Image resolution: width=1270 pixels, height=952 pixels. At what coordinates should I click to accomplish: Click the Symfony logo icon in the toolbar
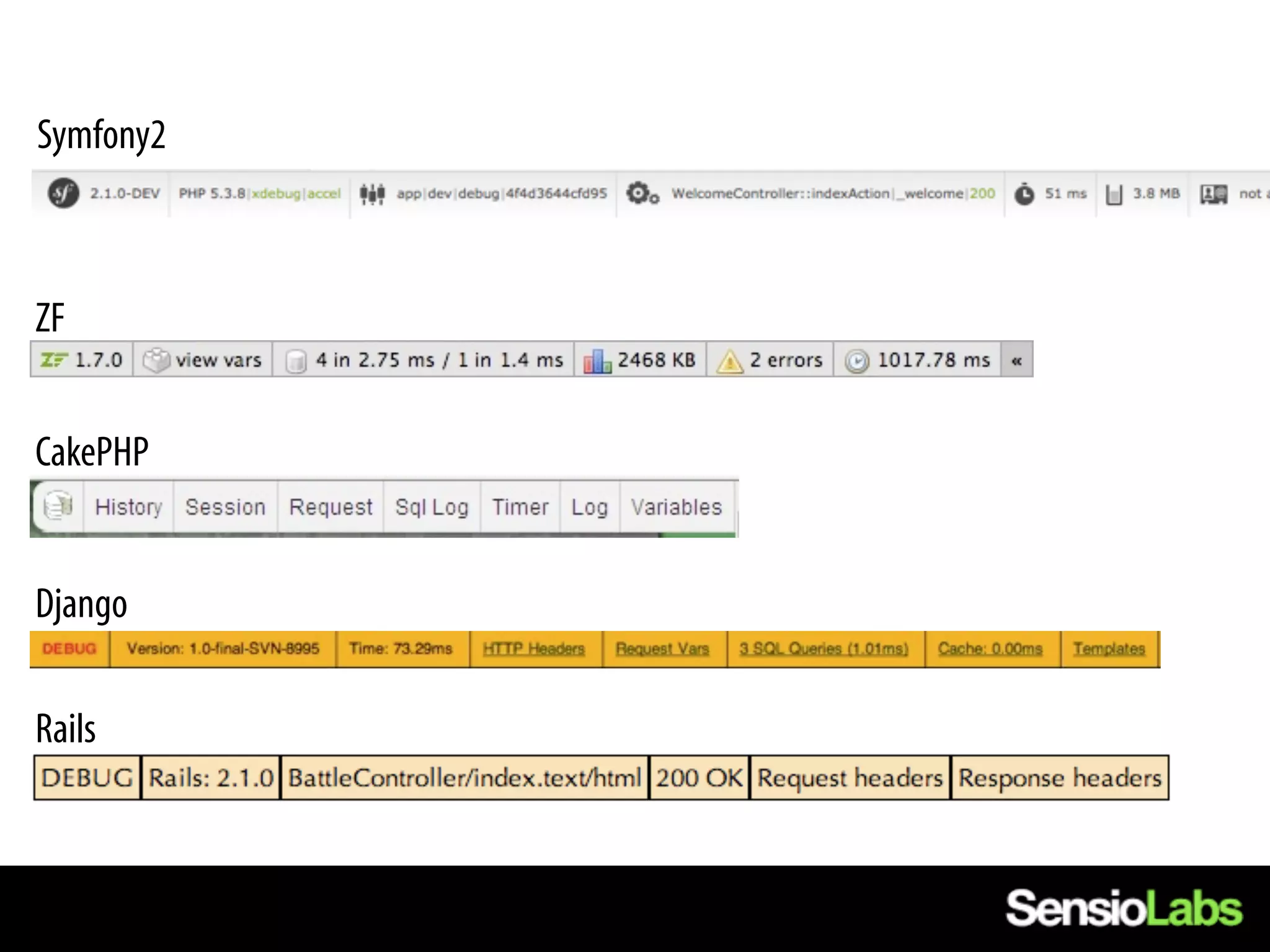(63, 193)
